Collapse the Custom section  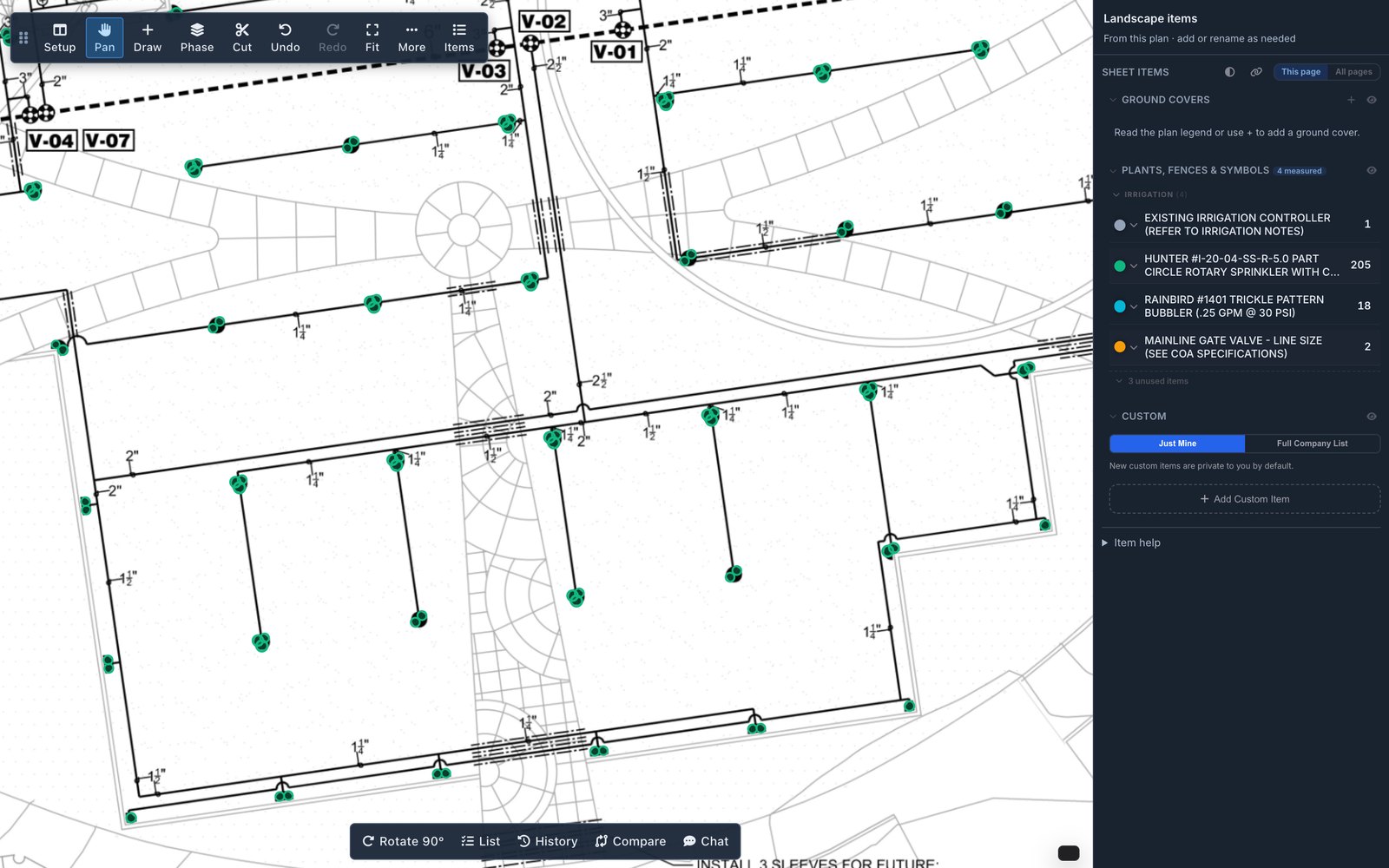(1113, 417)
